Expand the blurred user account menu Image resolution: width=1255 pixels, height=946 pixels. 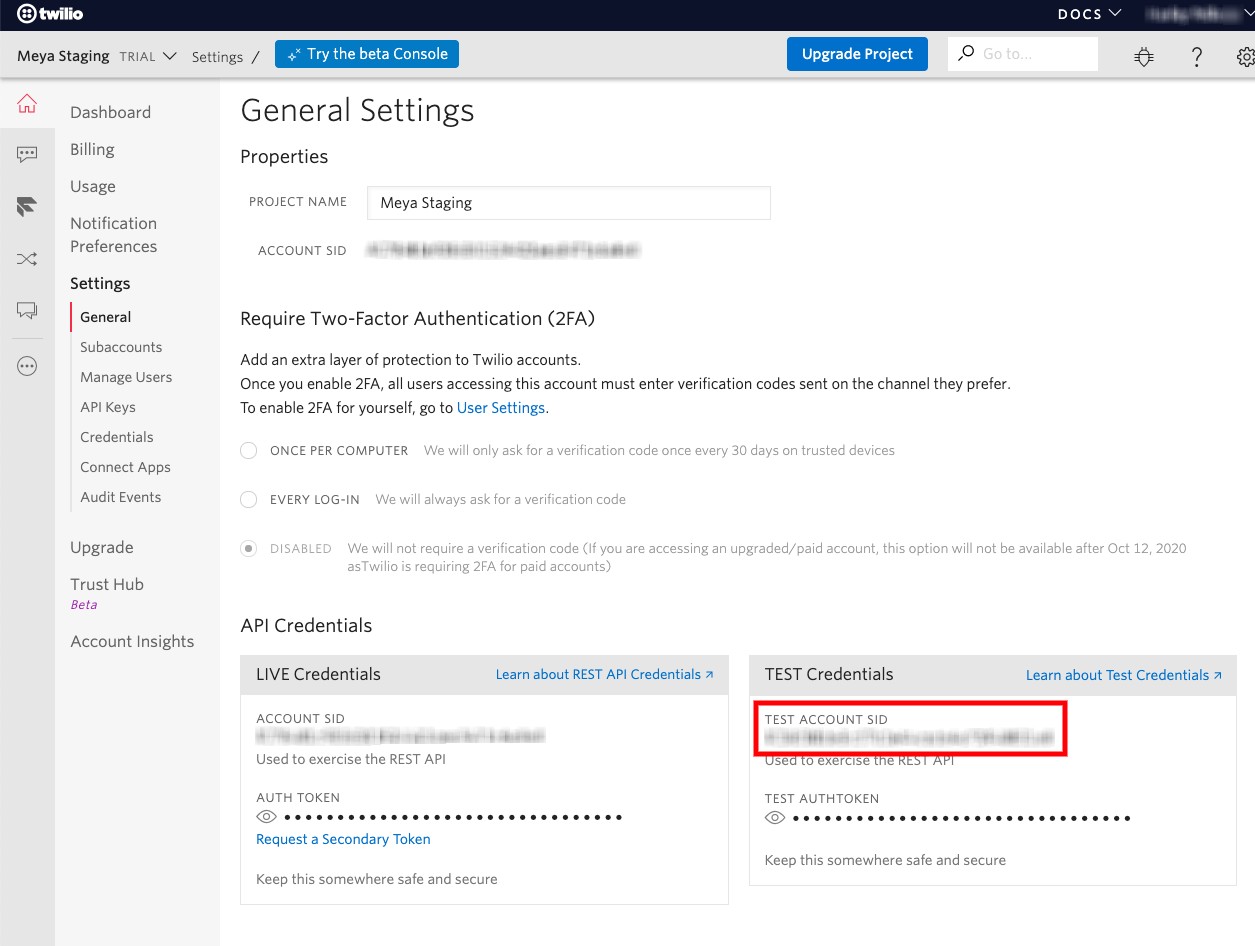(1198, 14)
